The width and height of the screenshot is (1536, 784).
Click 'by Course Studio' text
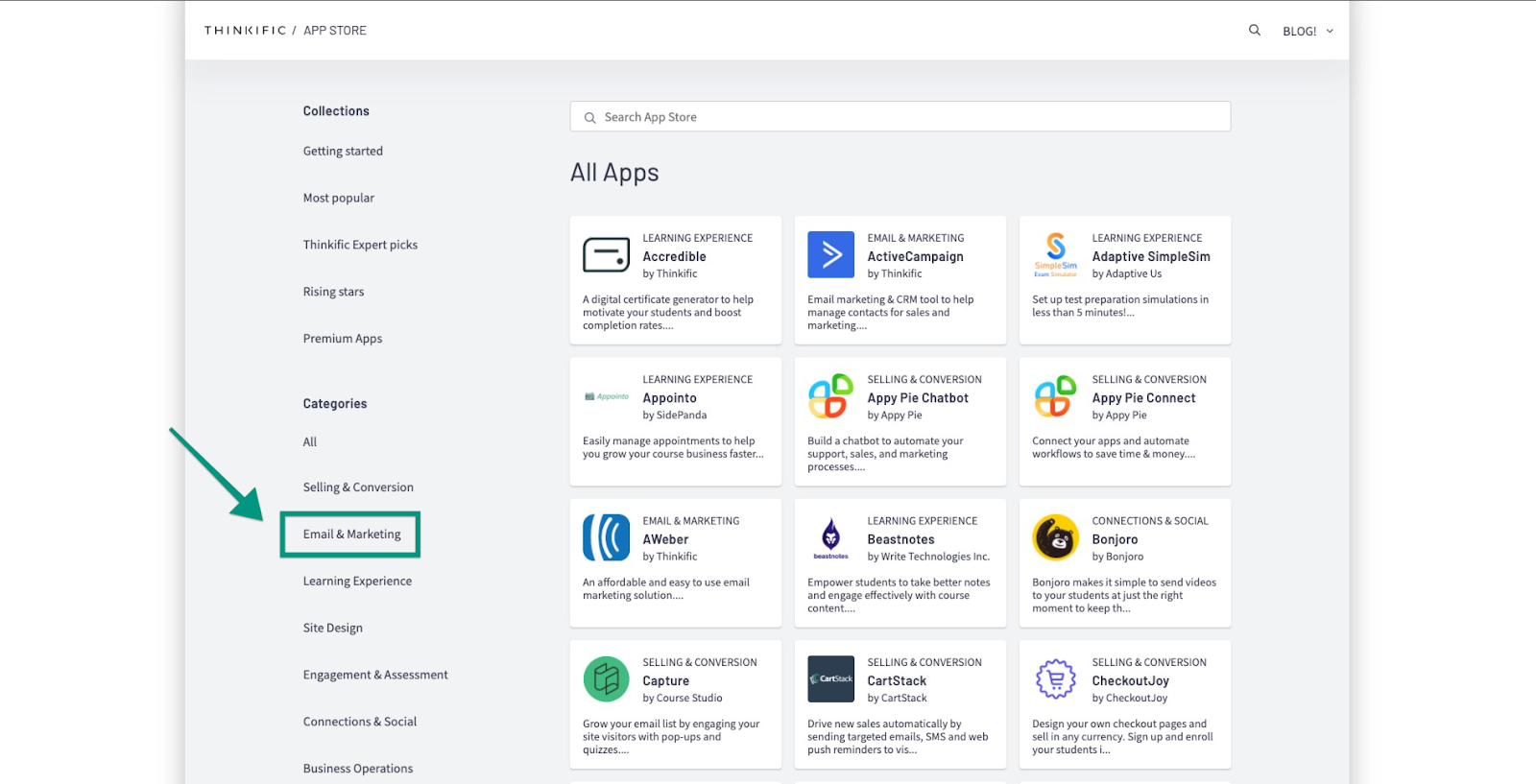click(x=683, y=699)
